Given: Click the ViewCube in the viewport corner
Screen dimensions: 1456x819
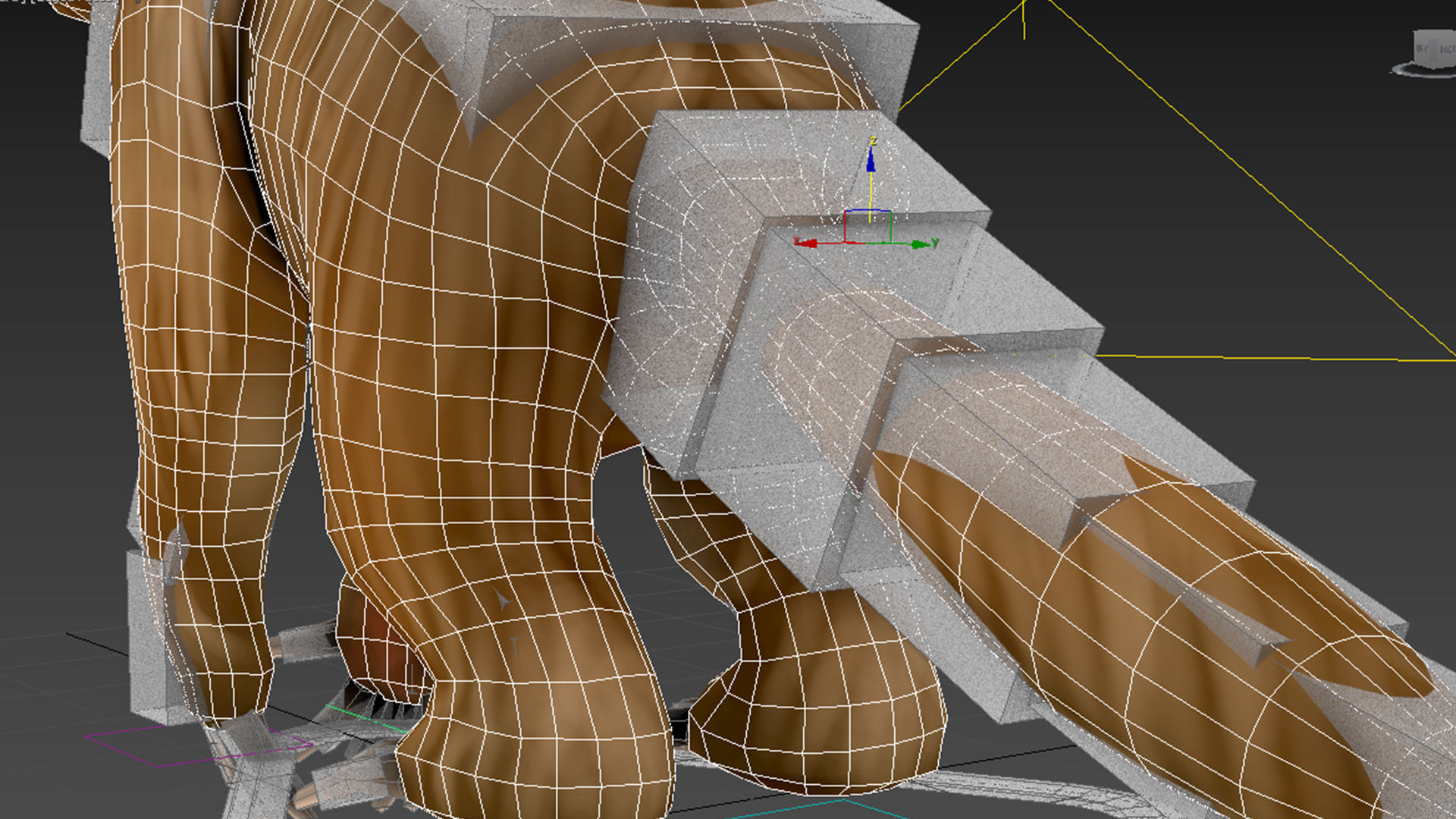Looking at the screenshot, I should pyautogui.click(x=1434, y=48).
